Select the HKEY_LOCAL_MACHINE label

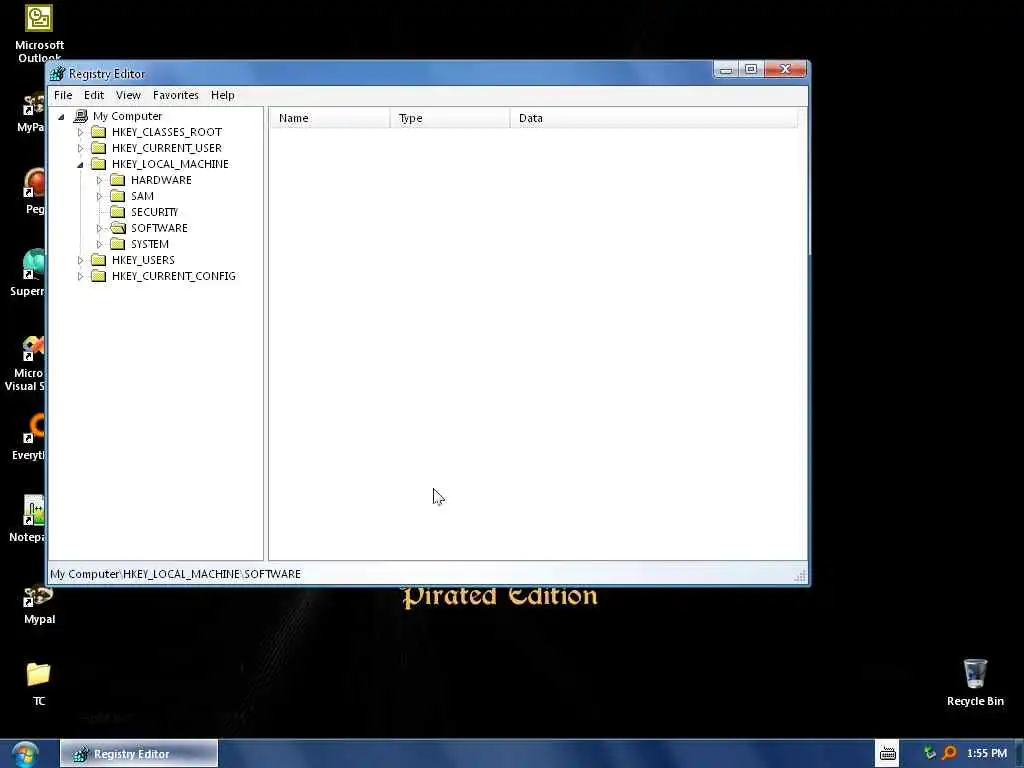click(x=170, y=164)
